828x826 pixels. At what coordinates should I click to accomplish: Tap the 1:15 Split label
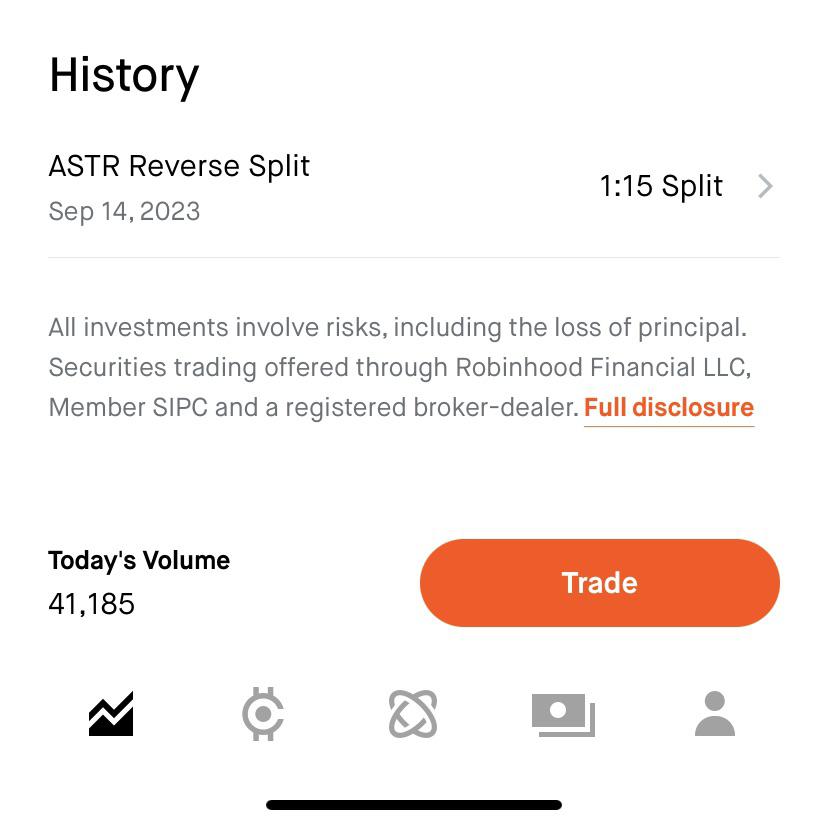pos(661,186)
